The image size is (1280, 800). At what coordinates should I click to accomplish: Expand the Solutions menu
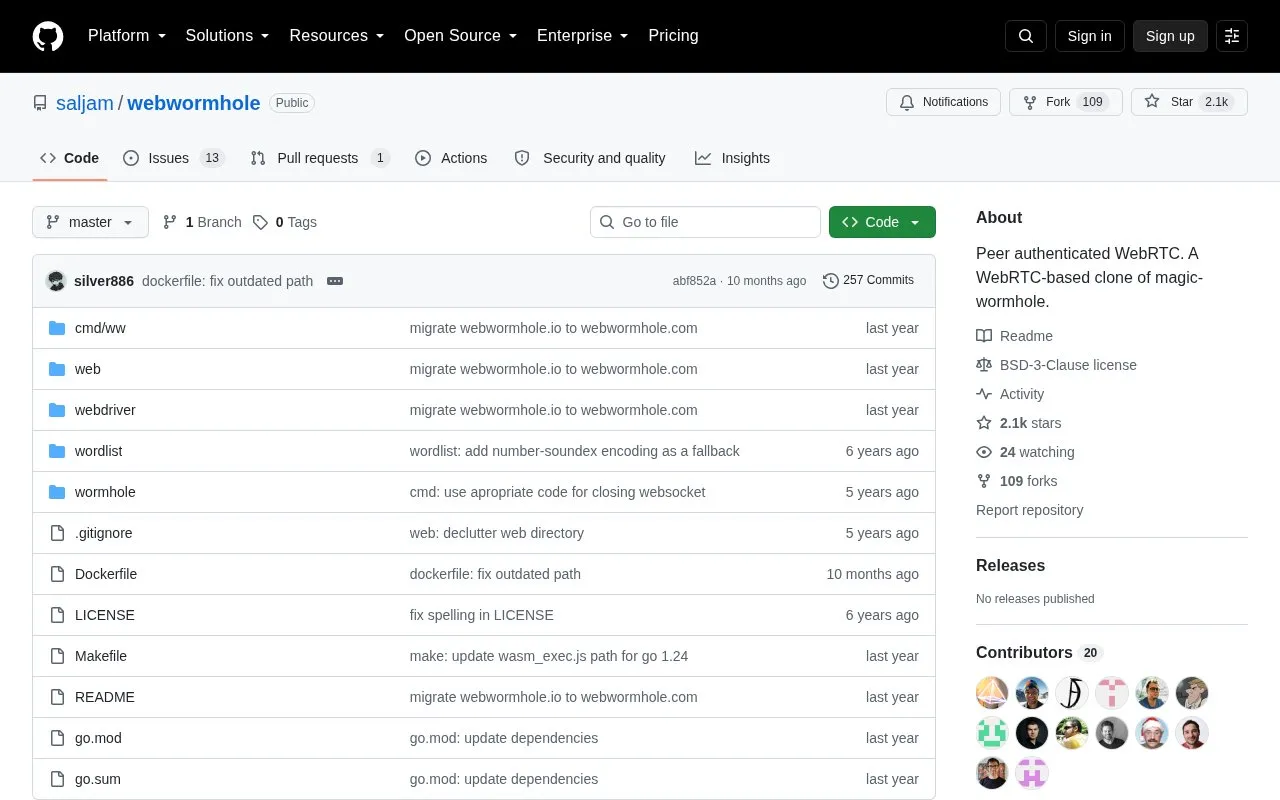pyautogui.click(x=228, y=36)
